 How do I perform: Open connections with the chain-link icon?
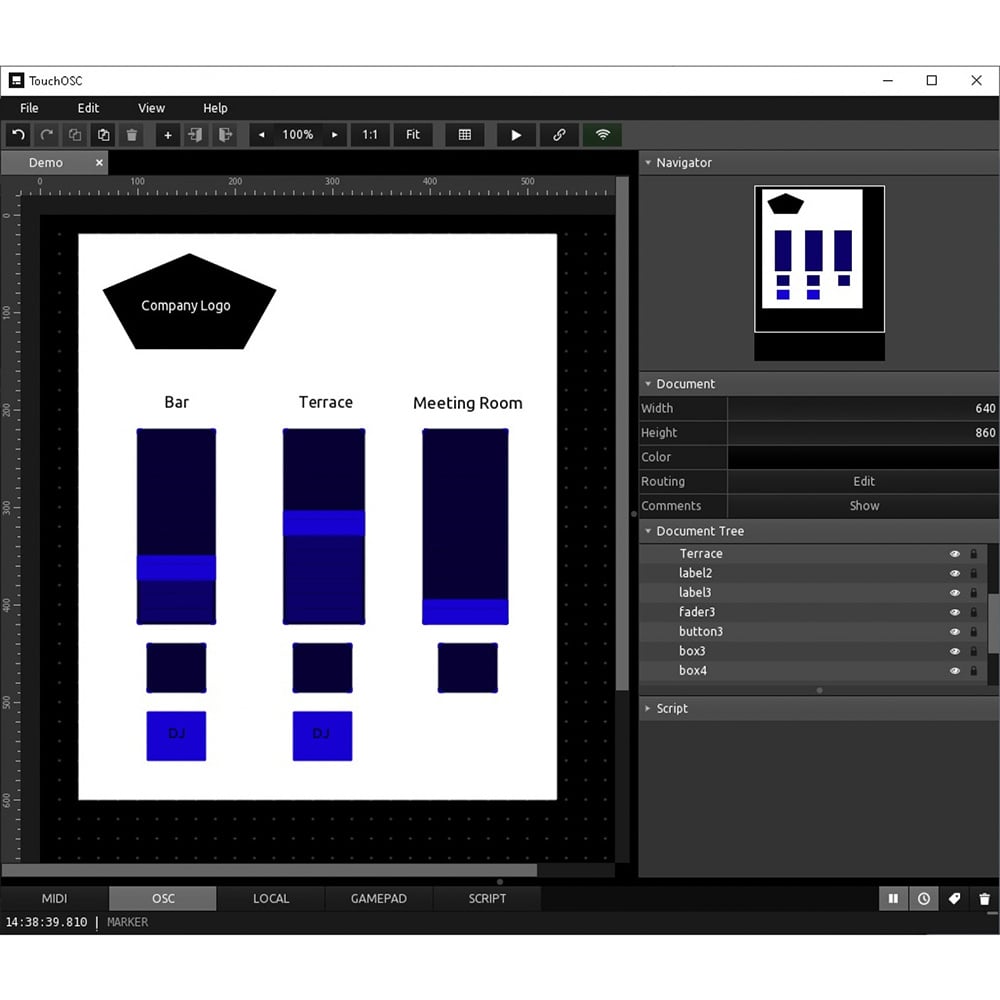click(559, 135)
